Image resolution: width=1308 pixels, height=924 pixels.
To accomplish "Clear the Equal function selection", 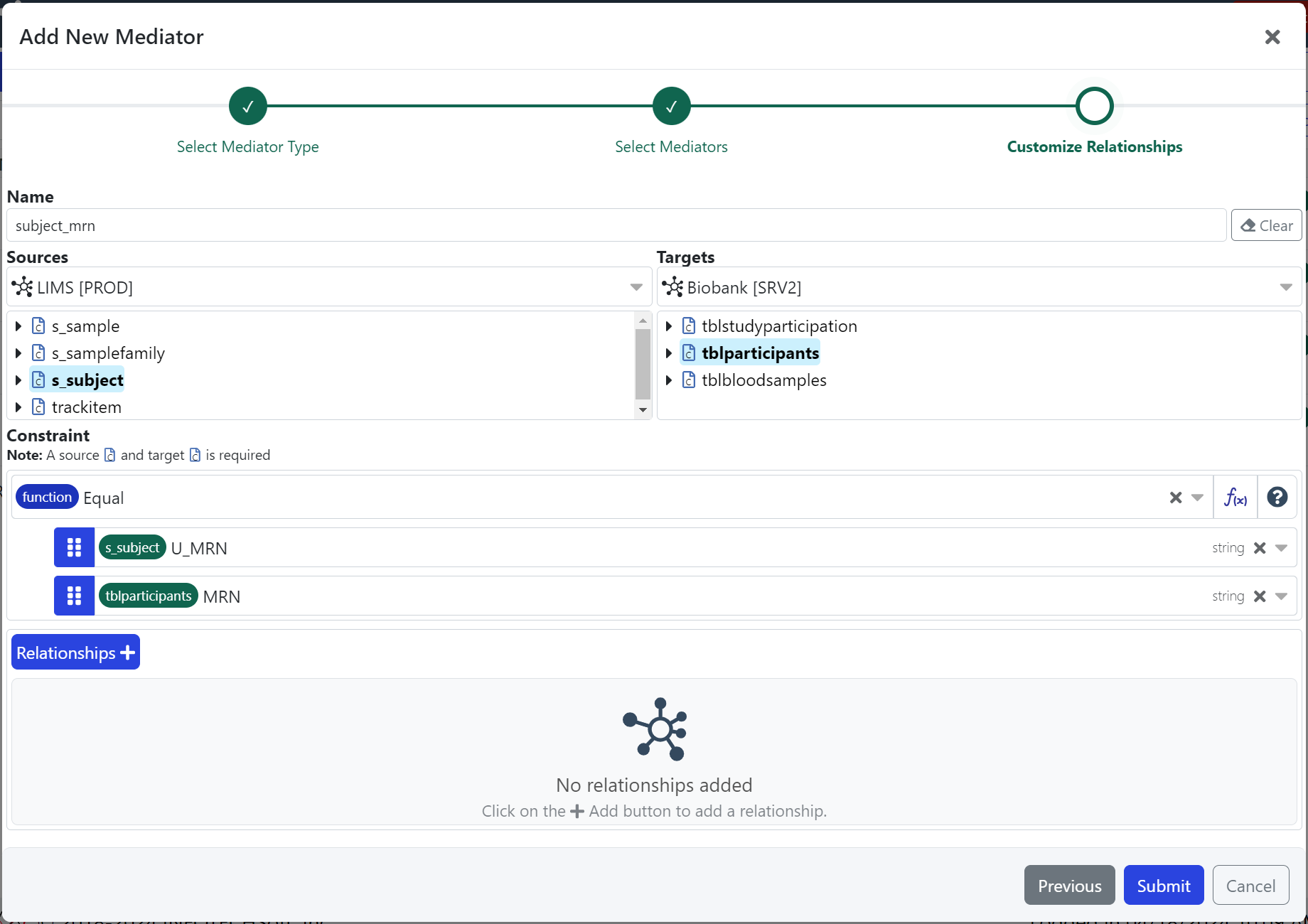I will 1176,498.
